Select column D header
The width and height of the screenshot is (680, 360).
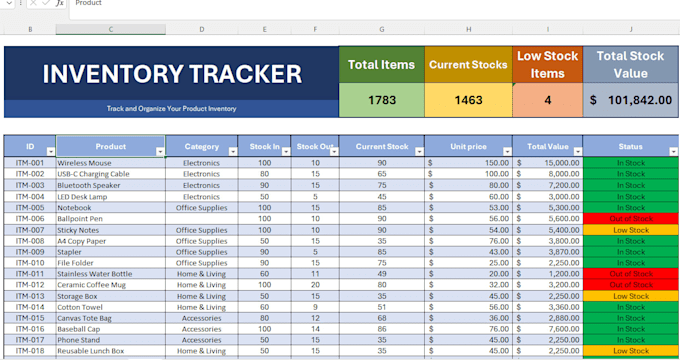tap(202, 29)
